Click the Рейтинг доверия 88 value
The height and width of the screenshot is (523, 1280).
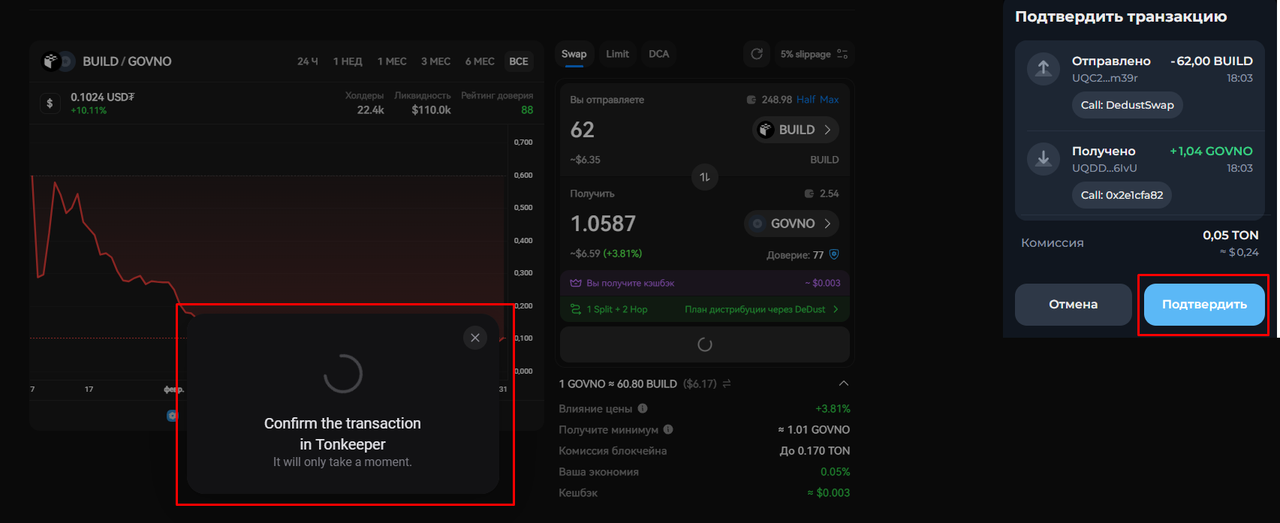pyautogui.click(x=527, y=110)
